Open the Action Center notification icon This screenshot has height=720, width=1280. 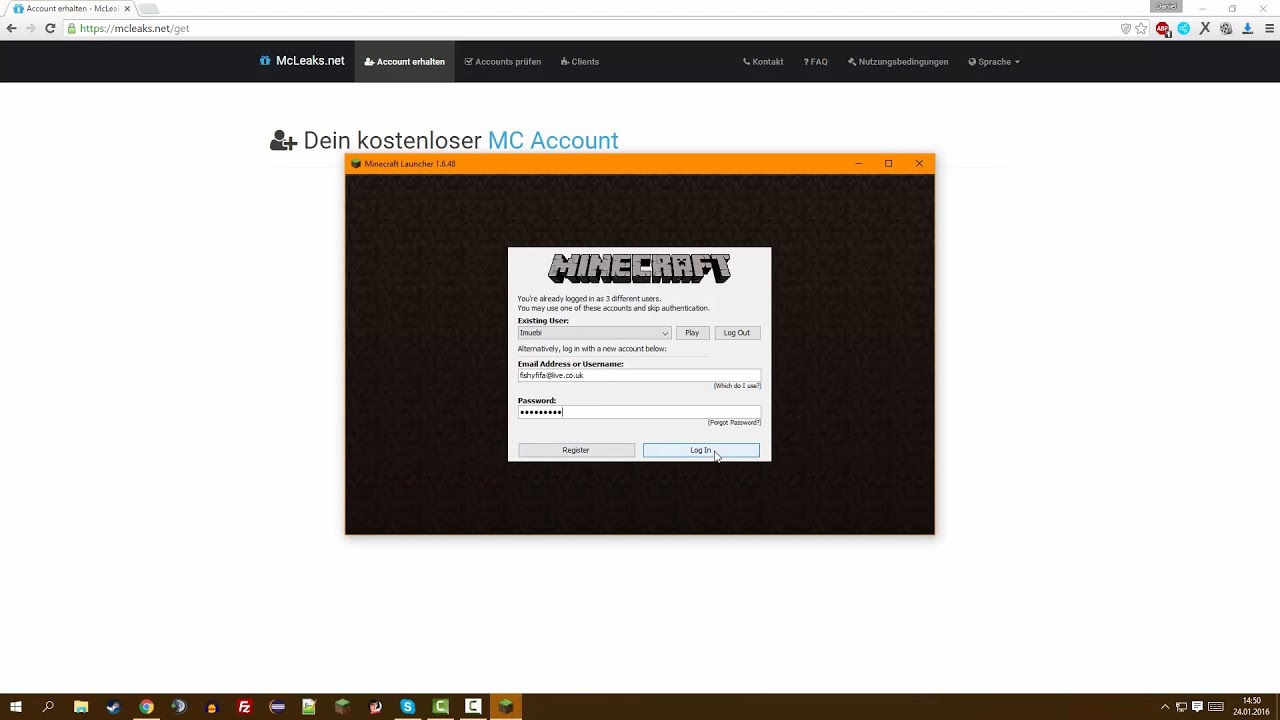(1197, 707)
